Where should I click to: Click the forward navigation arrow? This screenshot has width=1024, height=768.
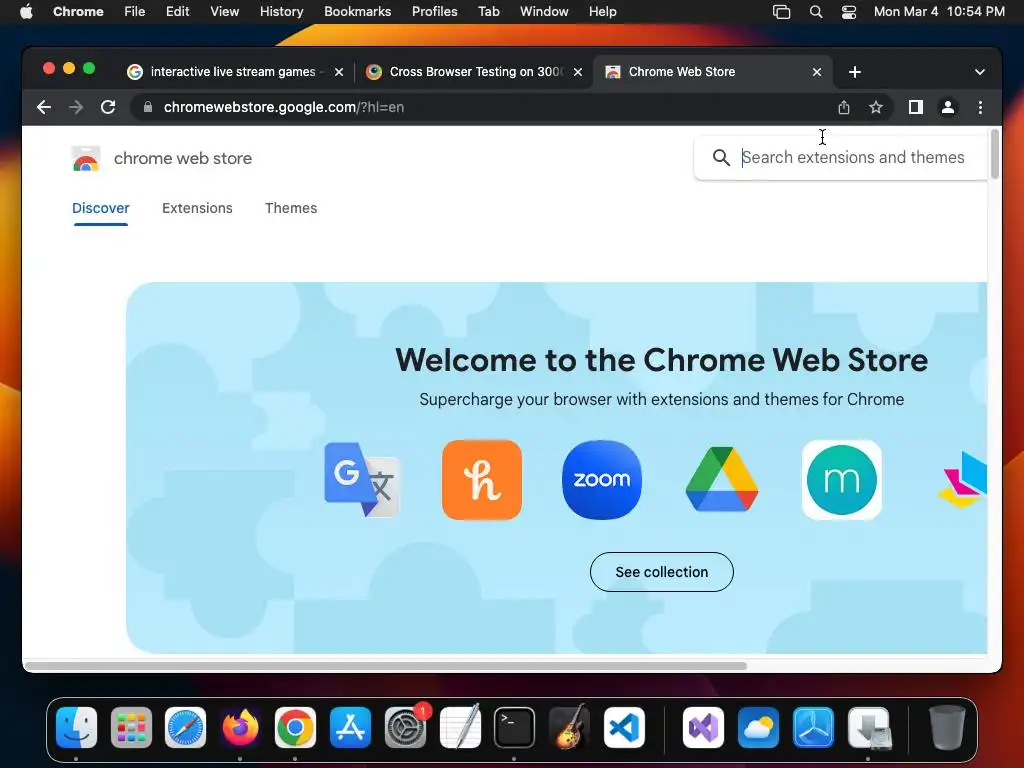click(76, 107)
